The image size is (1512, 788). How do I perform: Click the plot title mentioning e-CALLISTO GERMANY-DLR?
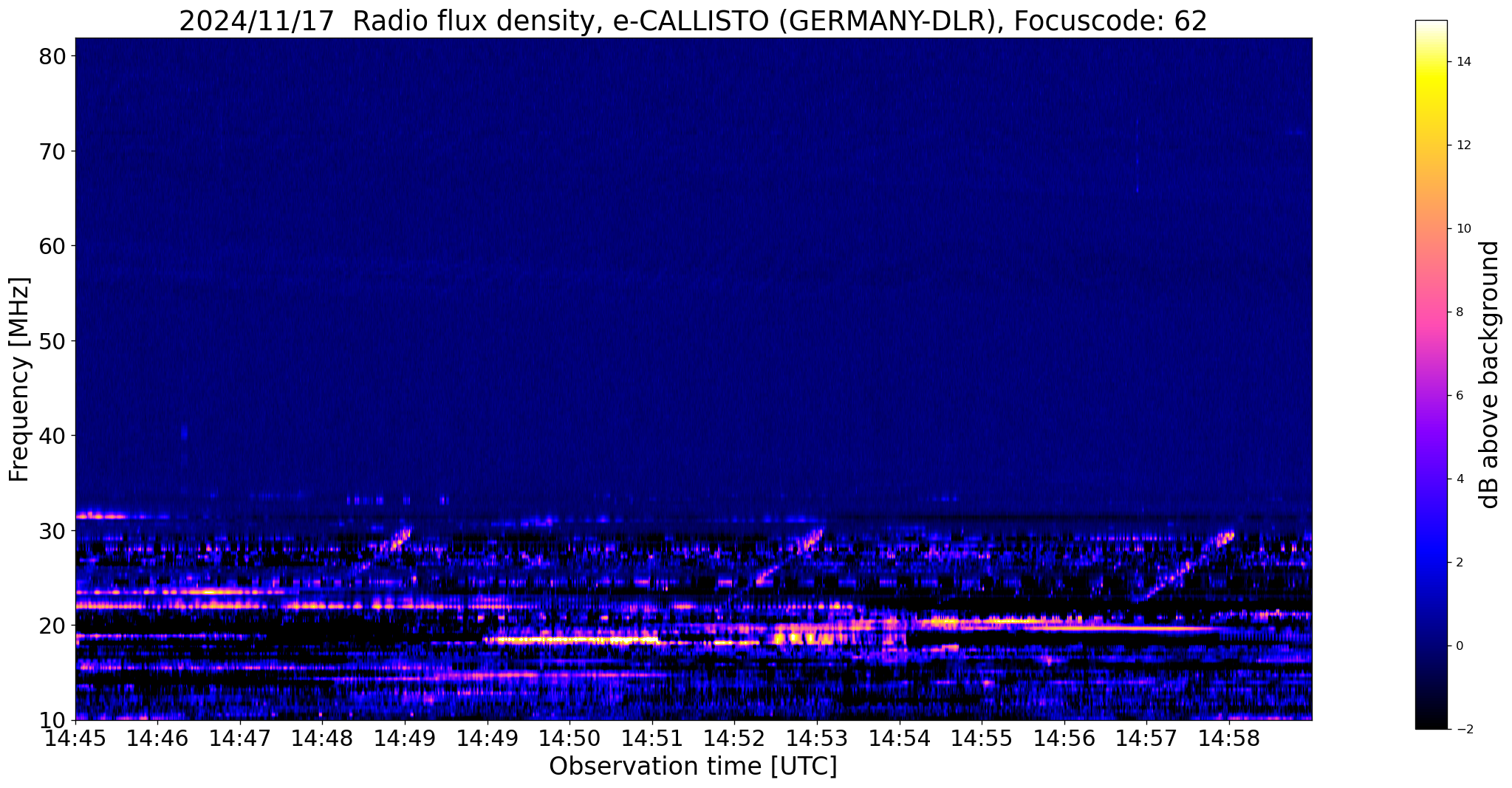click(x=693, y=21)
